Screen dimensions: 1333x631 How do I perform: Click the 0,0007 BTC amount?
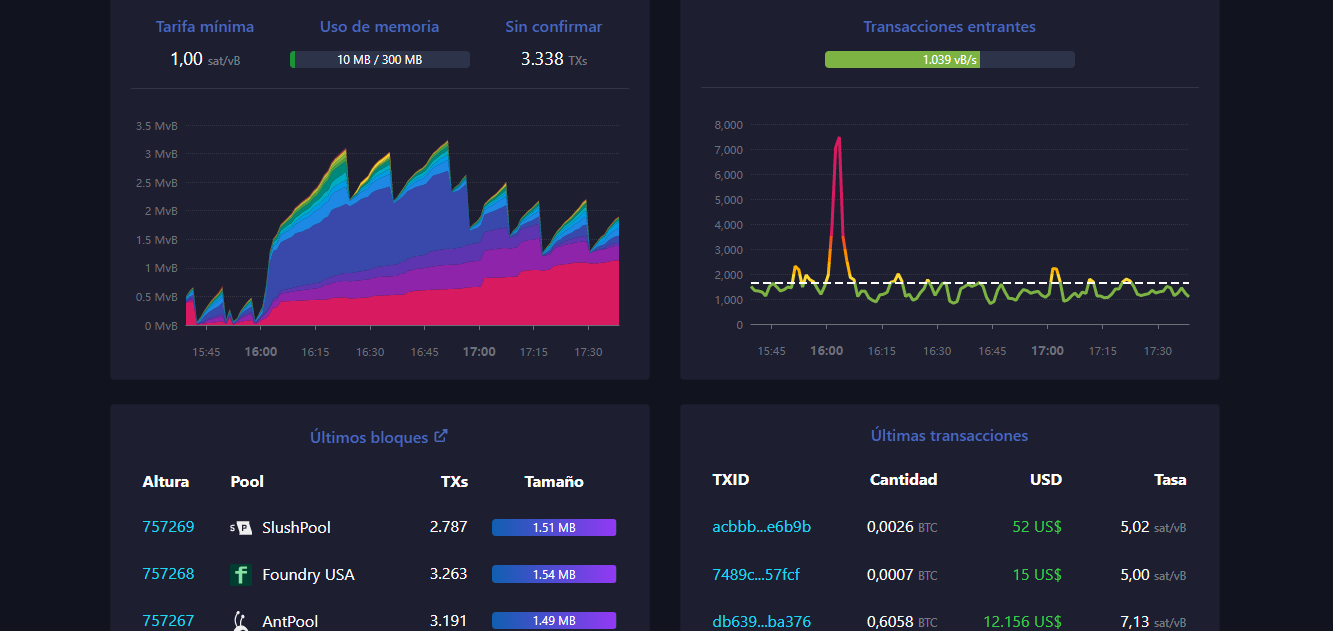click(902, 574)
